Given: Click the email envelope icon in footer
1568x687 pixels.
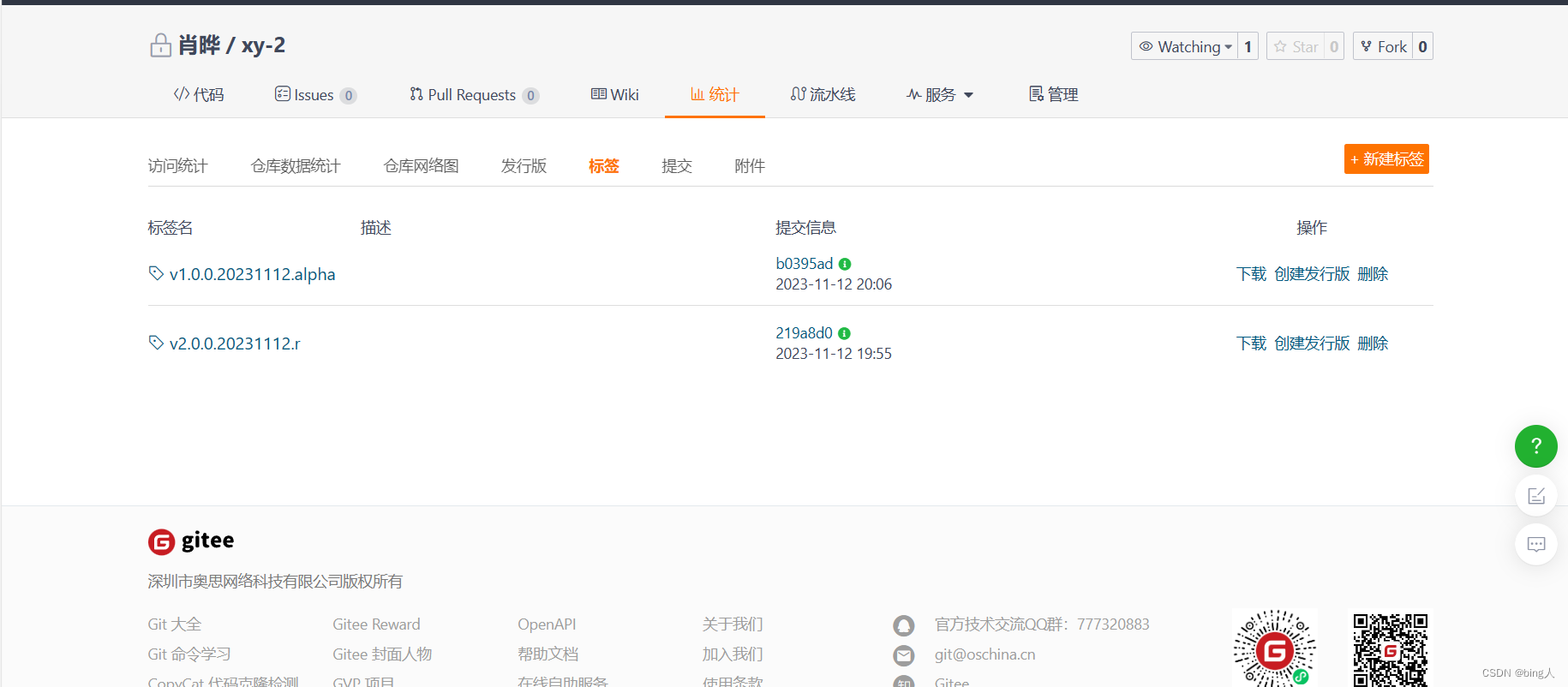Looking at the screenshot, I should (x=904, y=655).
